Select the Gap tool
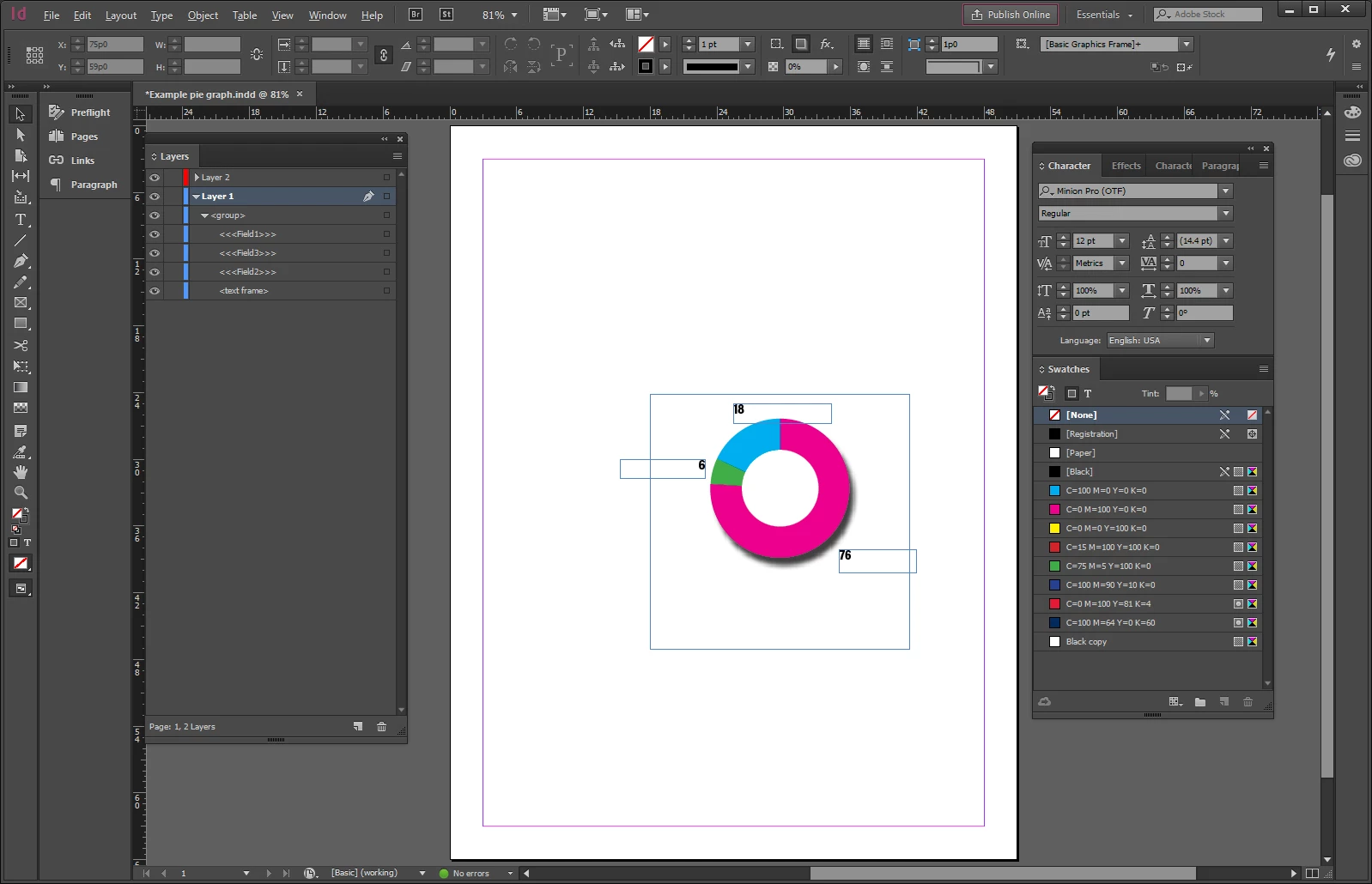This screenshot has width=1372, height=884. (21, 176)
